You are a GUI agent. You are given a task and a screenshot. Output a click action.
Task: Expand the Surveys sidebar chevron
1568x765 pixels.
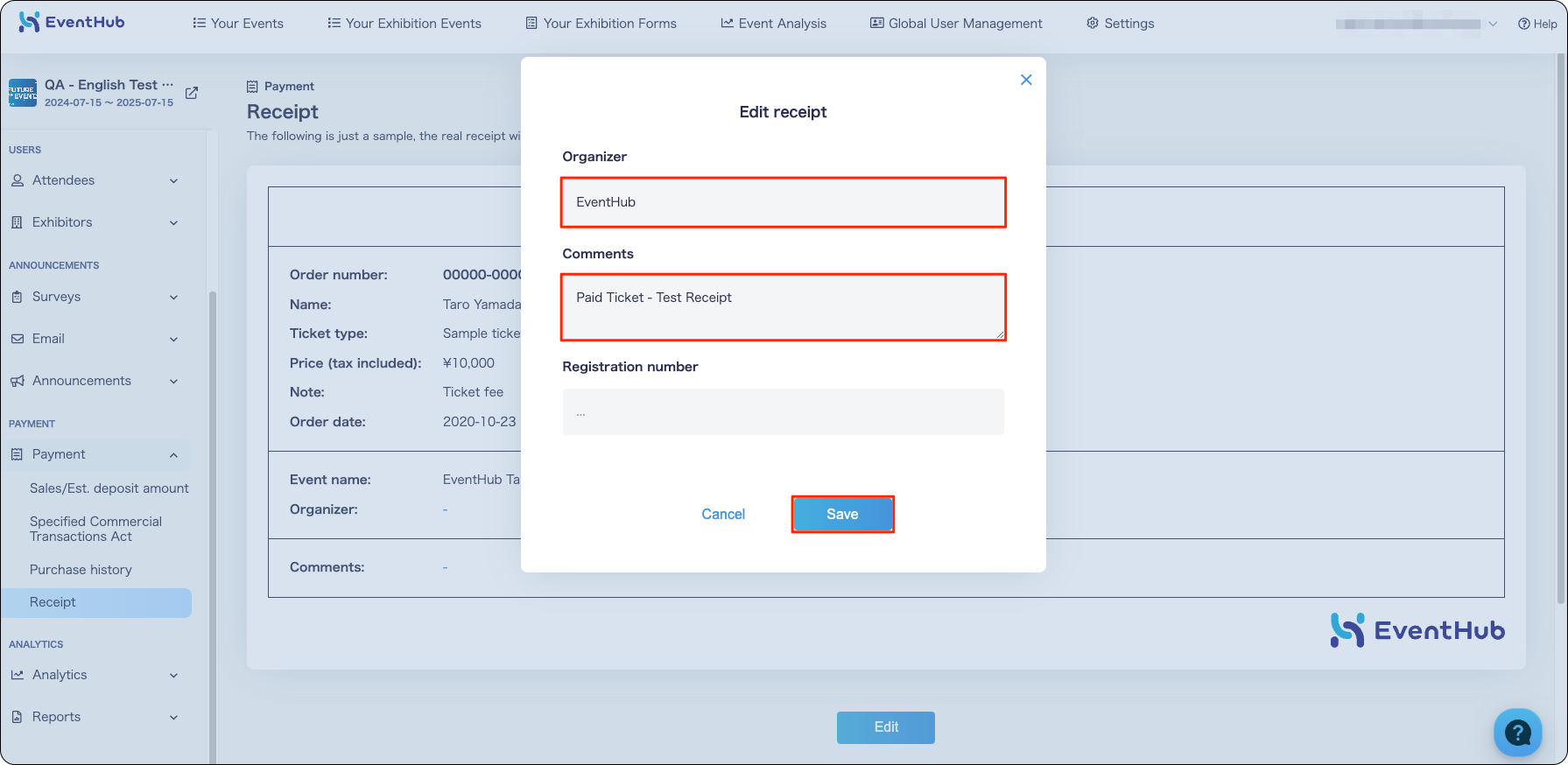pyautogui.click(x=173, y=298)
